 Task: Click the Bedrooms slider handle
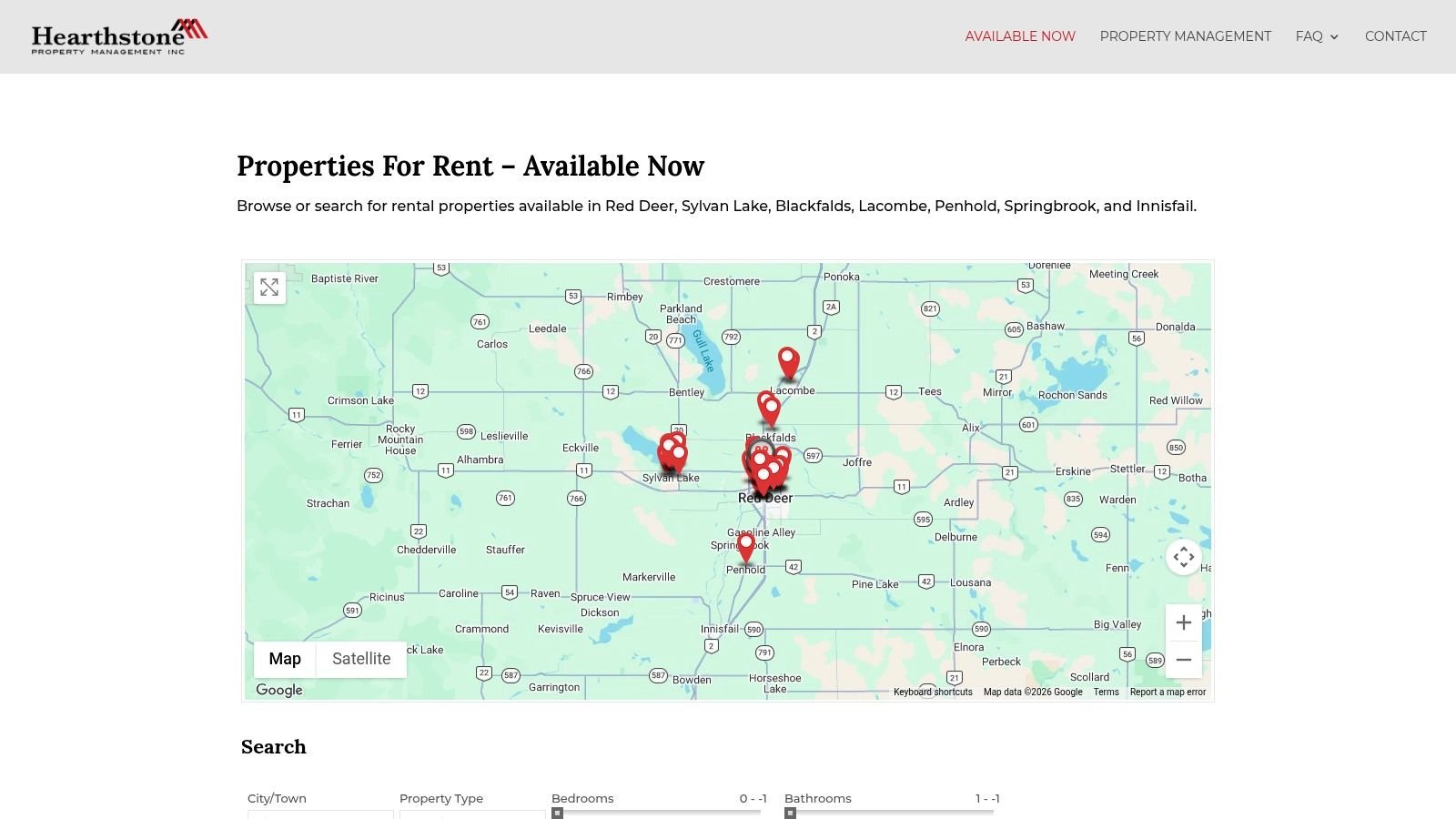558,814
